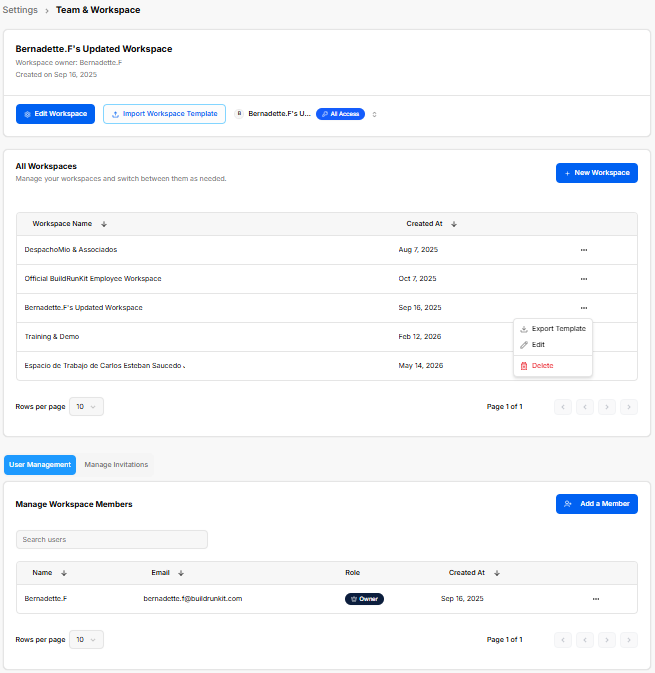This screenshot has width=655, height=673.
Task: Sort members by Name arrow
Action: tap(64, 573)
